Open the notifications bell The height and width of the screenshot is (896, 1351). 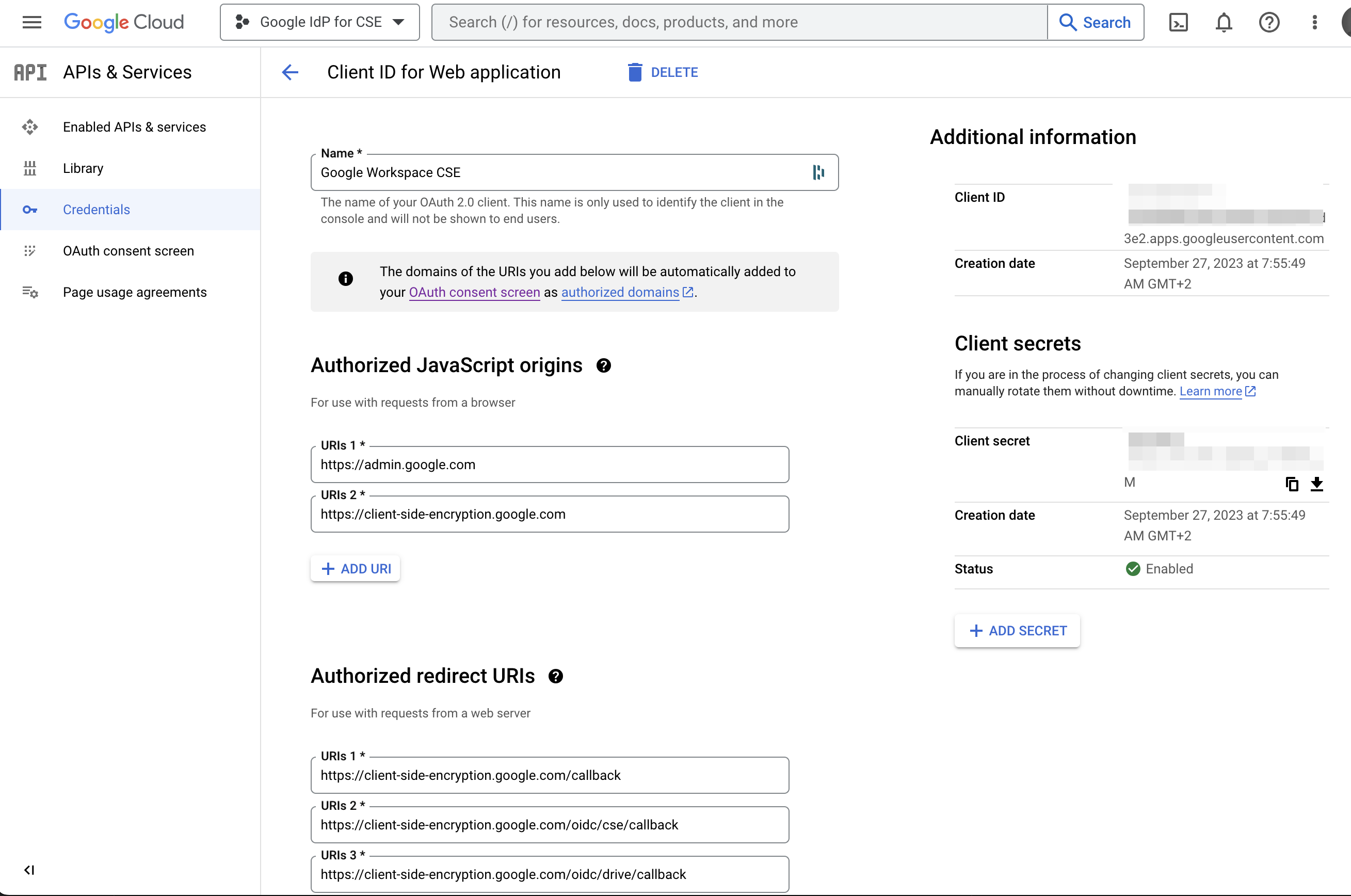click(x=1224, y=22)
